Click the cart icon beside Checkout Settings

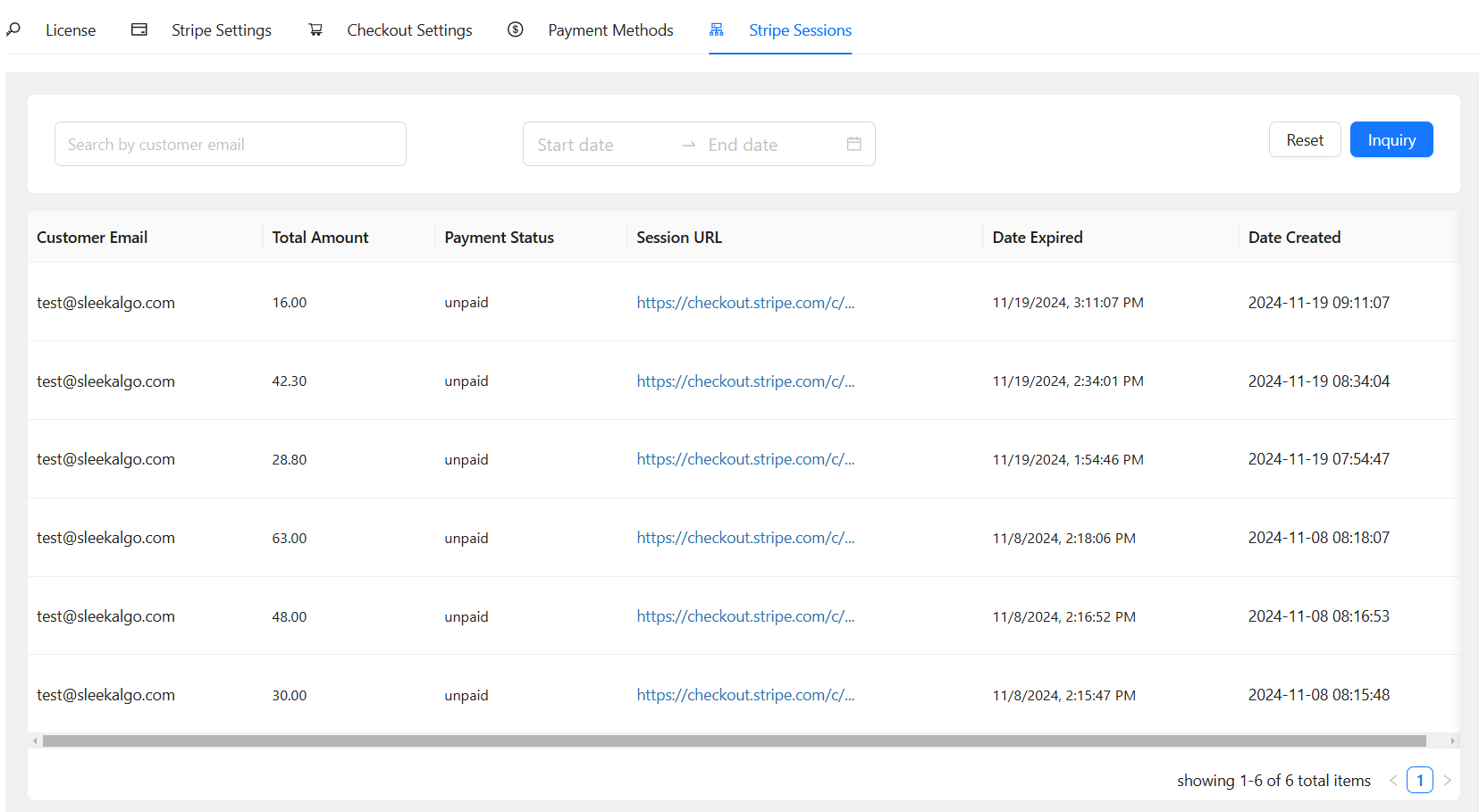pyautogui.click(x=315, y=29)
